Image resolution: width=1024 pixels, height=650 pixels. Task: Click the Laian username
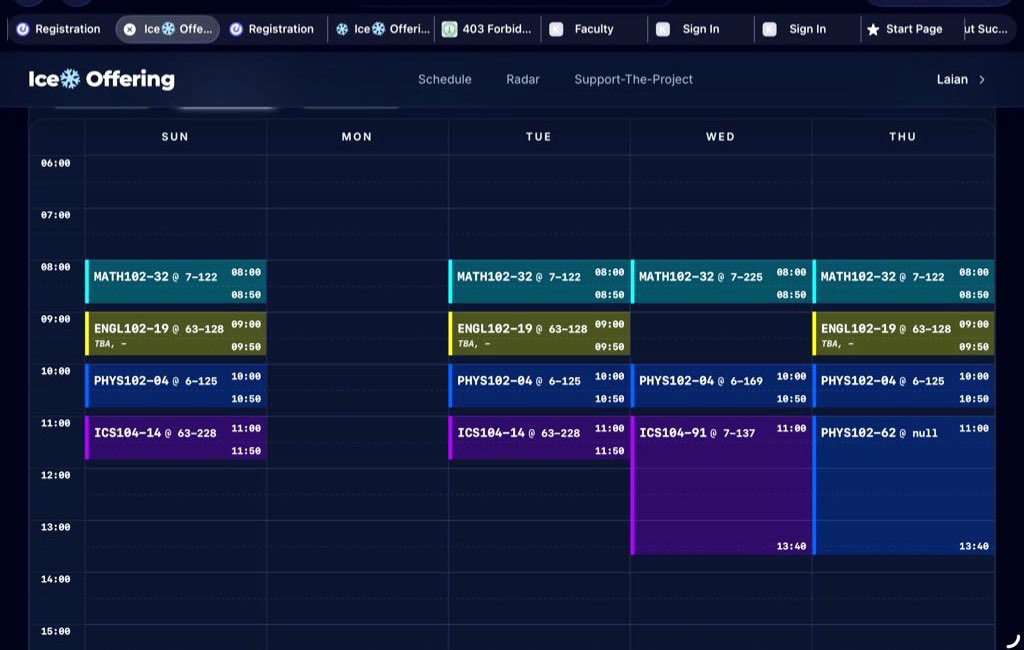tap(952, 79)
